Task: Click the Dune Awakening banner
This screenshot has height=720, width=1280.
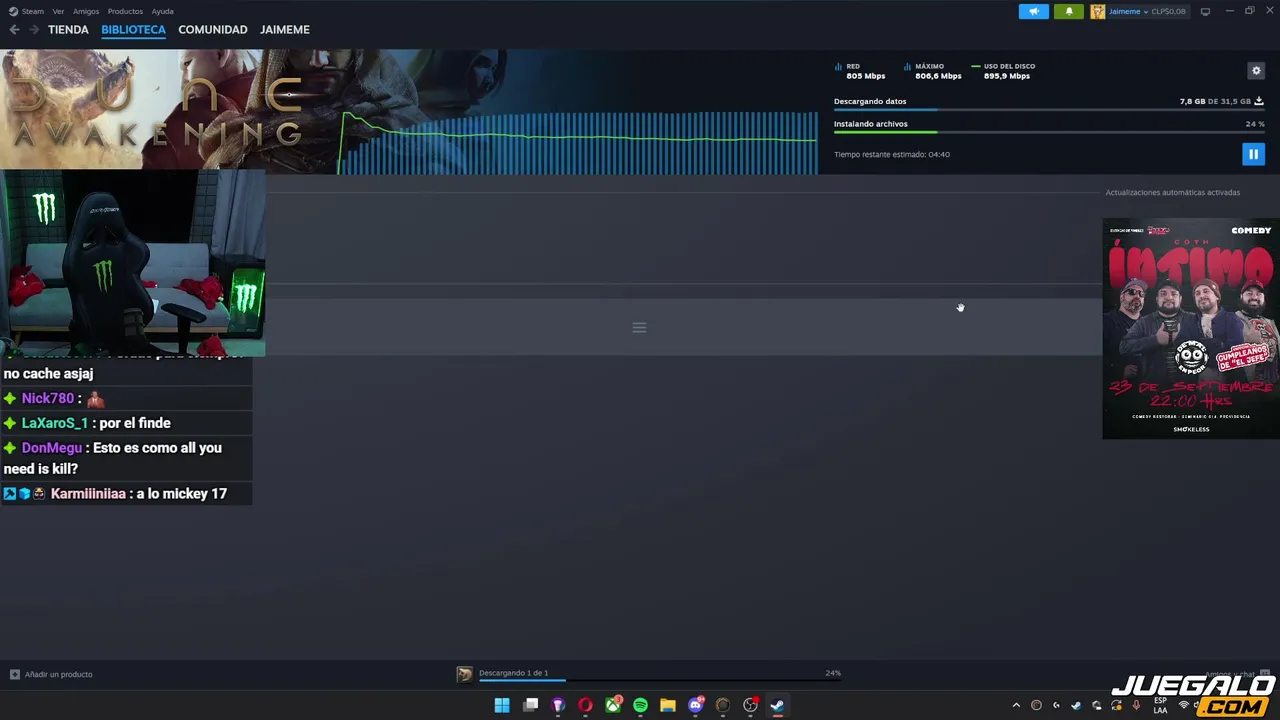Action: pos(168,110)
